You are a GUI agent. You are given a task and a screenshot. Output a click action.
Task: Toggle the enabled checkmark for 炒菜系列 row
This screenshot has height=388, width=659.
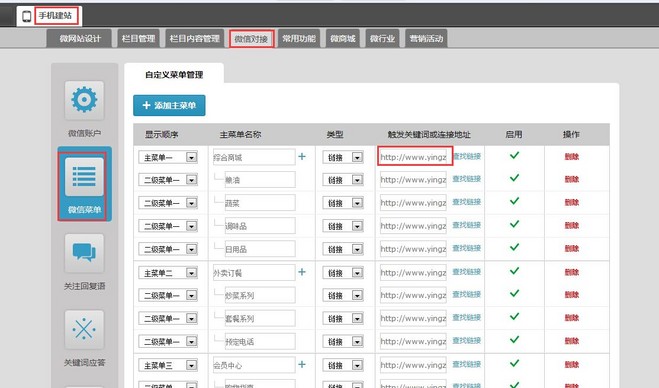514,293
